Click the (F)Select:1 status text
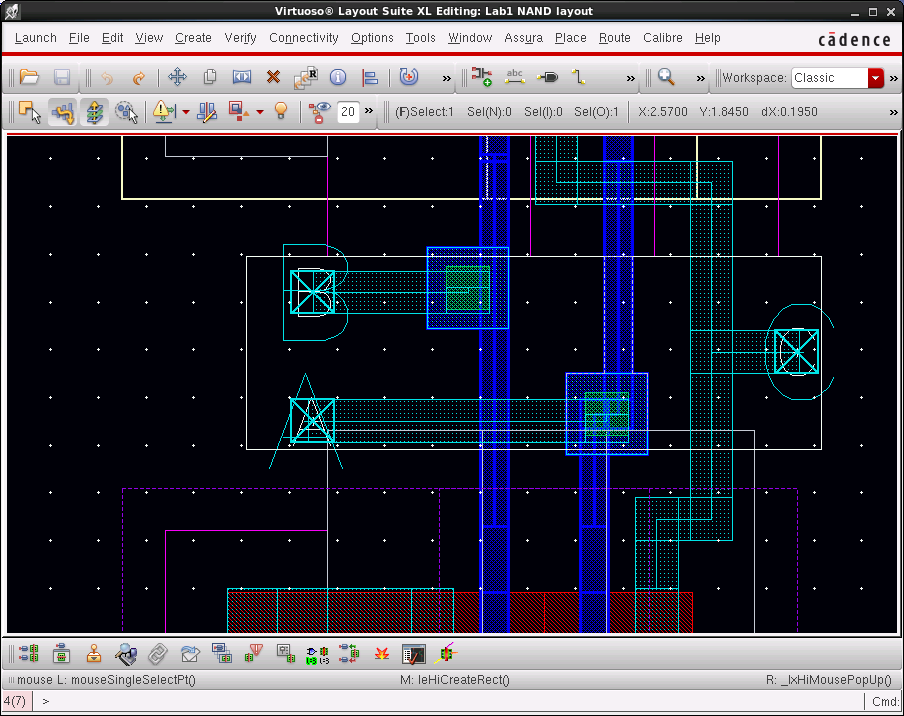Screen dimensions: 904x716 coord(424,112)
